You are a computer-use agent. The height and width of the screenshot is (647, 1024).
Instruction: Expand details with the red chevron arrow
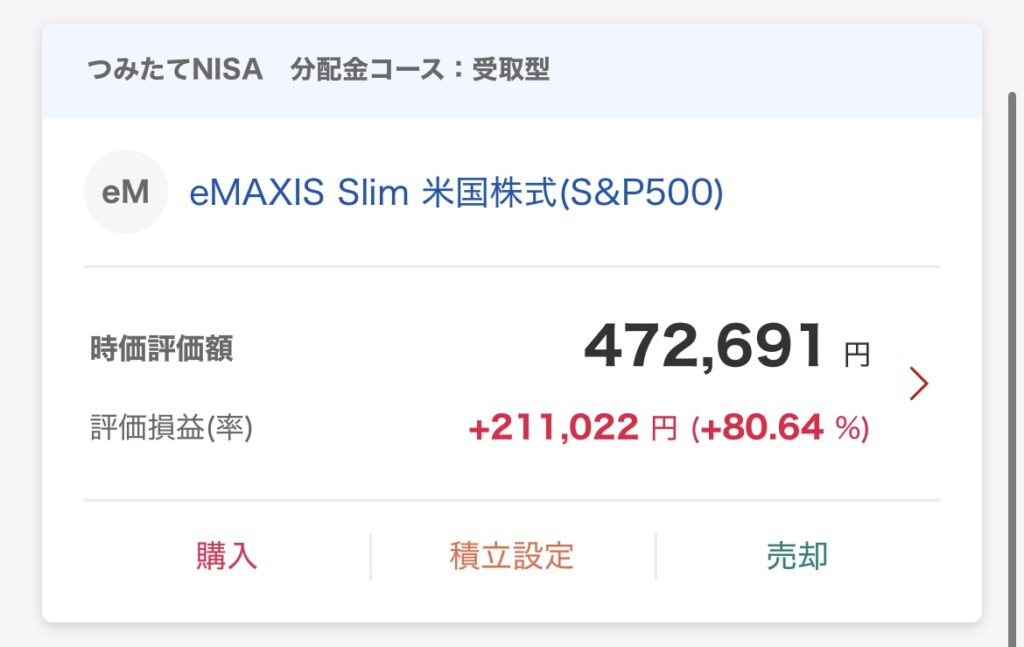(919, 383)
